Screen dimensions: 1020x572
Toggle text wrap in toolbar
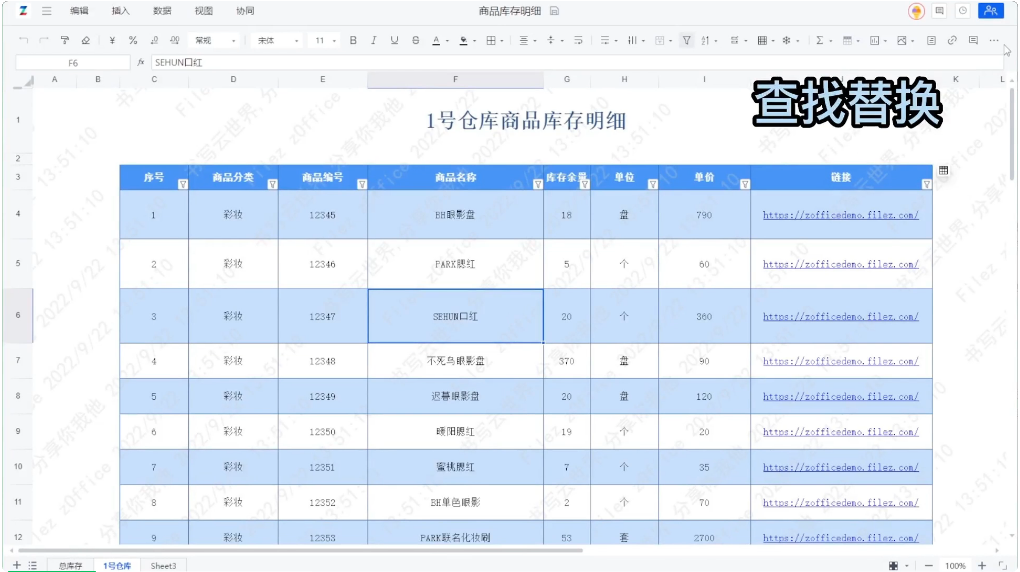tap(578, 40)
